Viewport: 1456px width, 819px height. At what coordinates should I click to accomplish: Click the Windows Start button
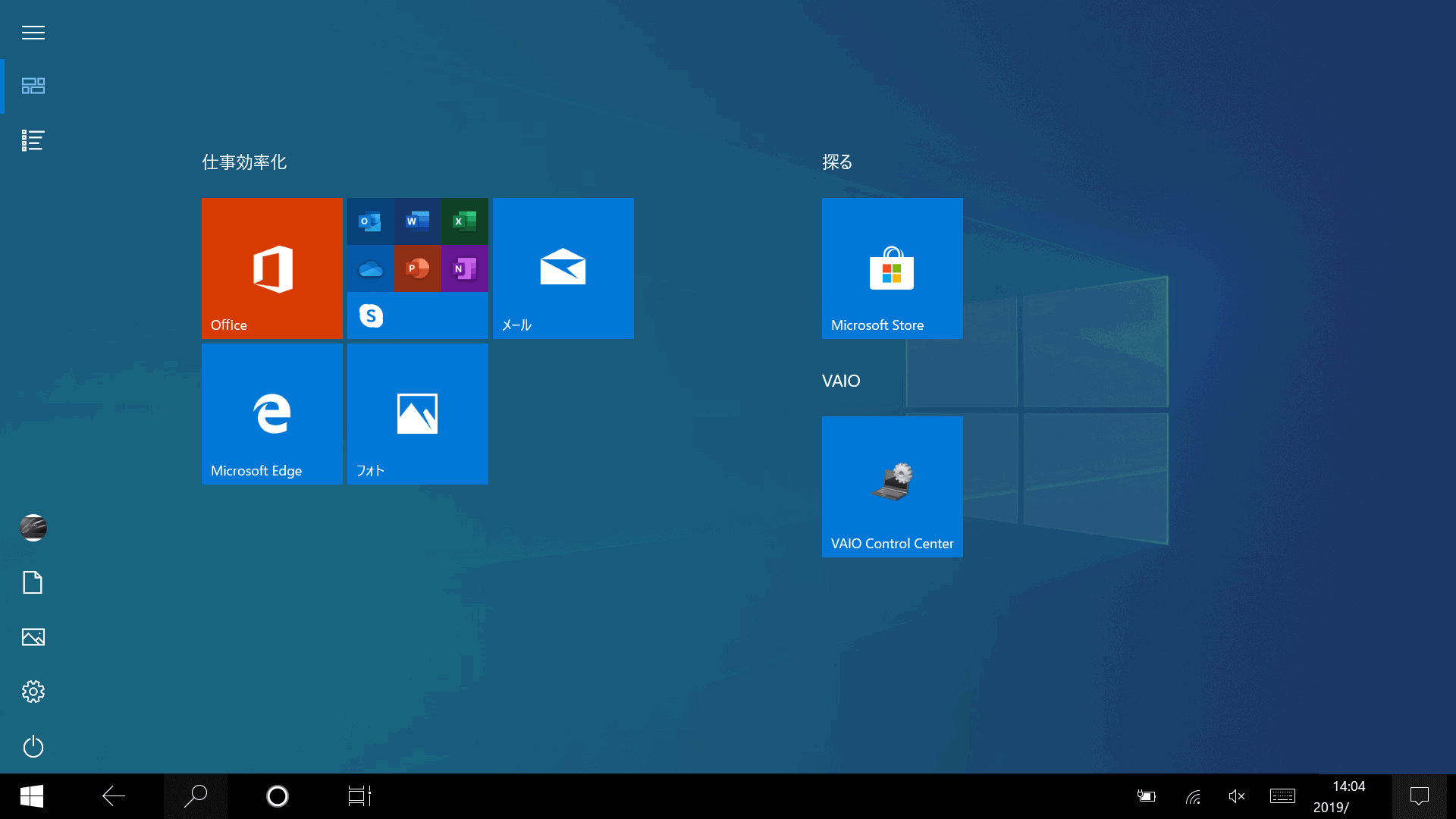click(32, 796)
